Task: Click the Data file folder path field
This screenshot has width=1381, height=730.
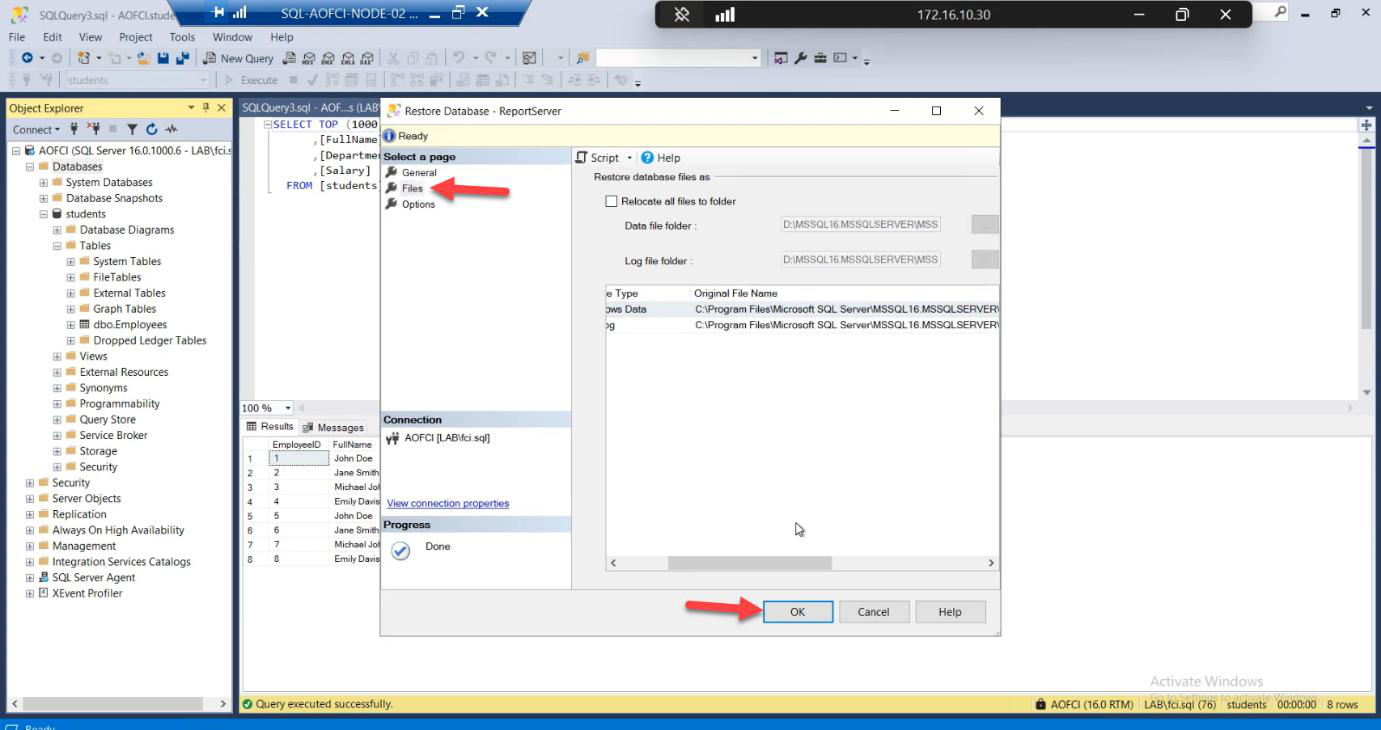Action: click(860, 225)
